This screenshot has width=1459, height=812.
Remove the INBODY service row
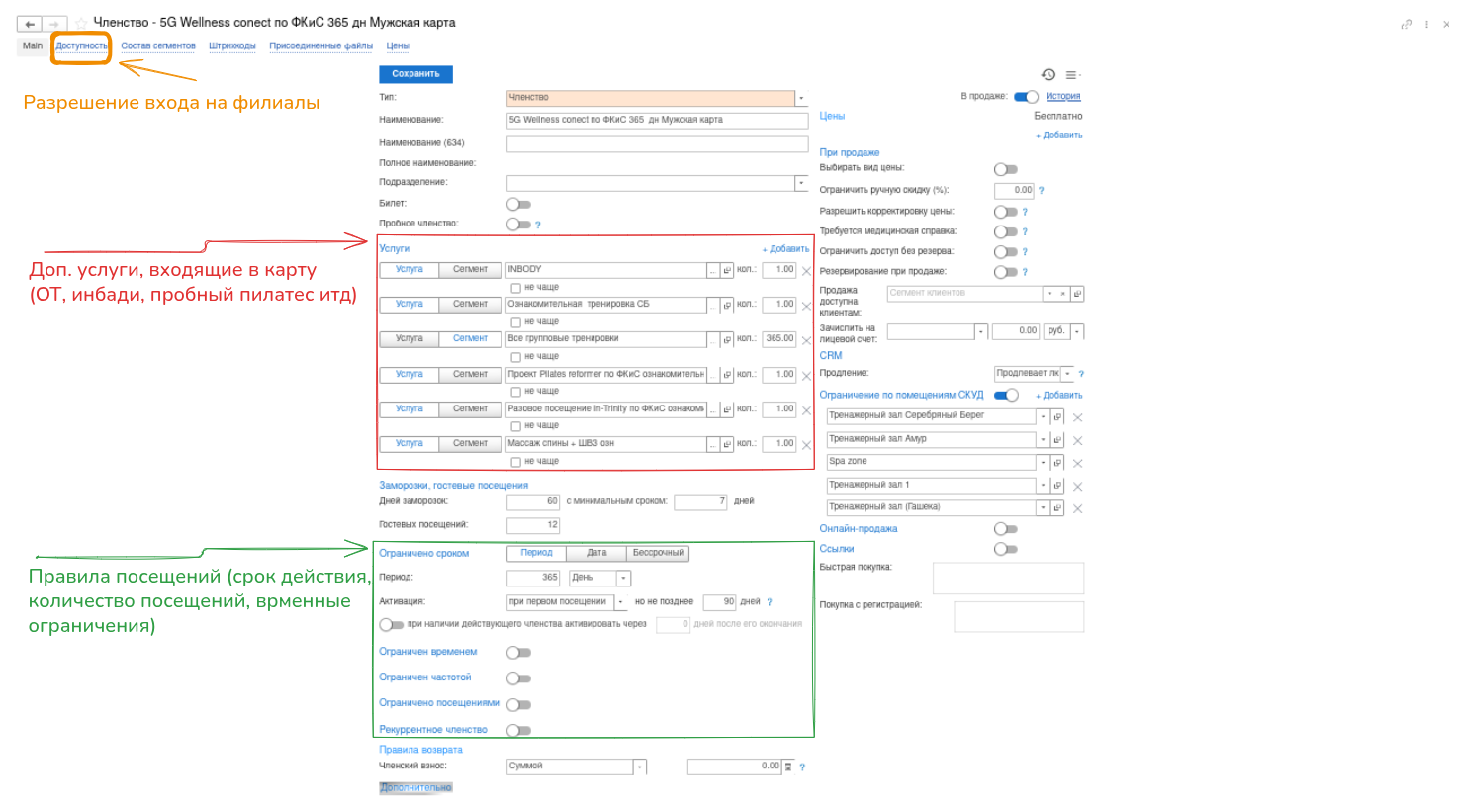pyautogui.click(x=806, y=271)
